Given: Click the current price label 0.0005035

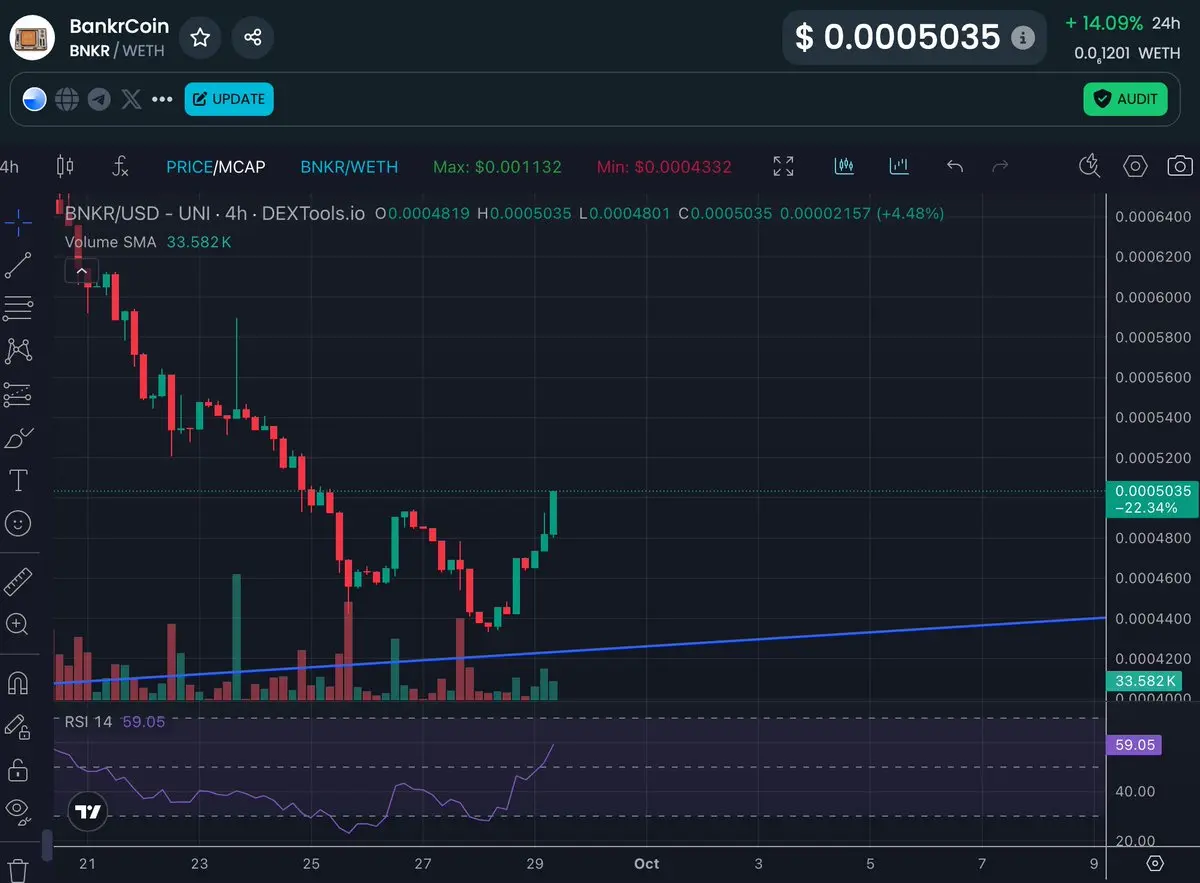Looking at the screenshot, I should (x=1152, y=498).
